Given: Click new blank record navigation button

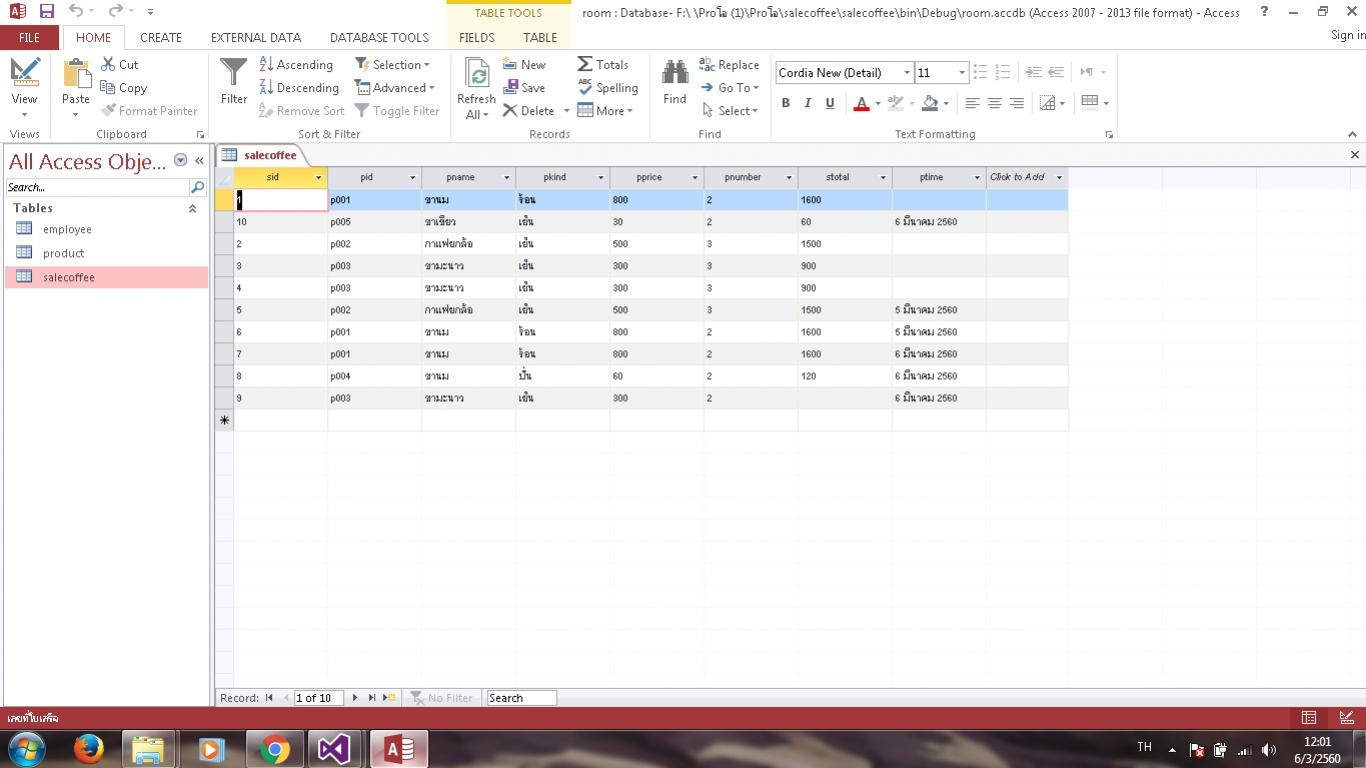Looking at the screenshot, I should (390, 698).
